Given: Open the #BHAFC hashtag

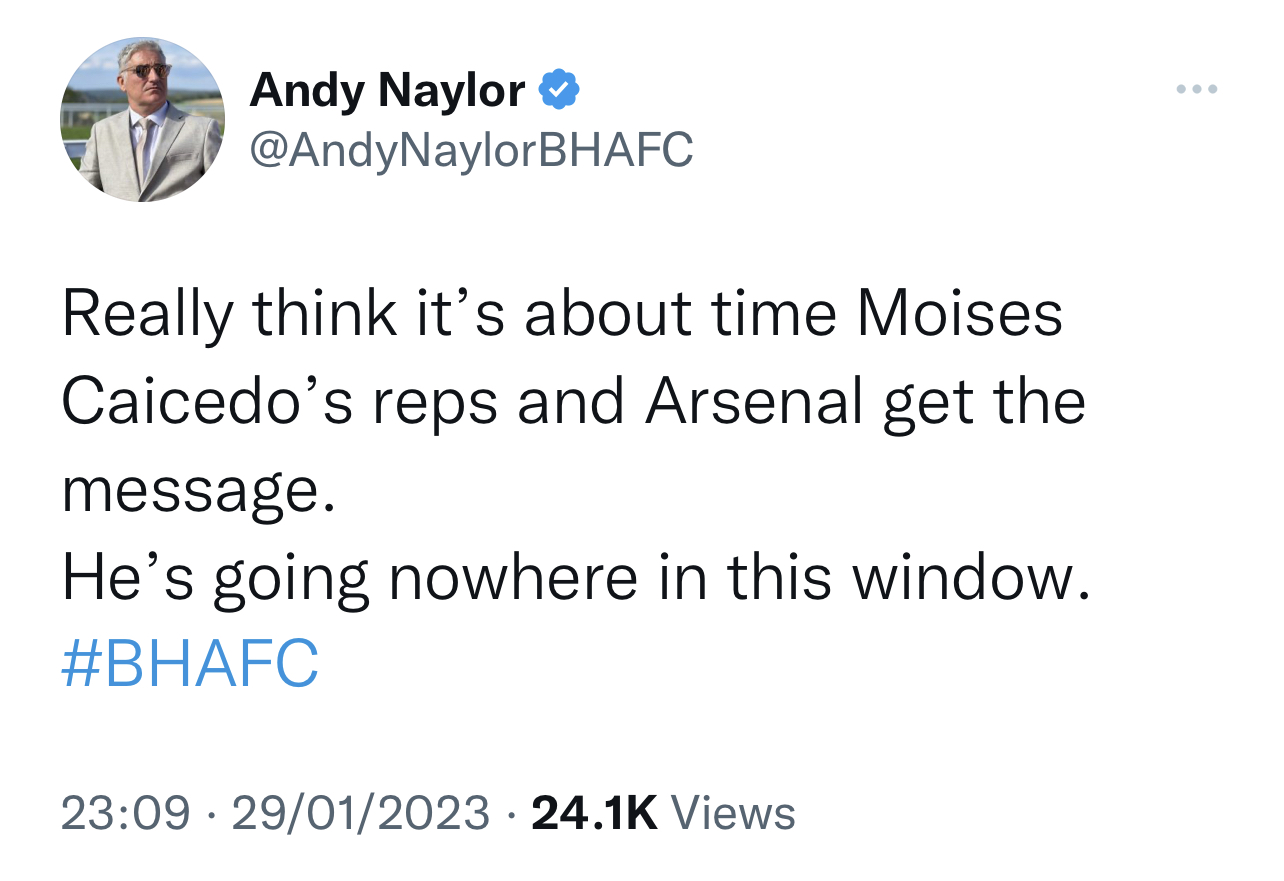Looking at the screenshot, I should tap(190, 664).
